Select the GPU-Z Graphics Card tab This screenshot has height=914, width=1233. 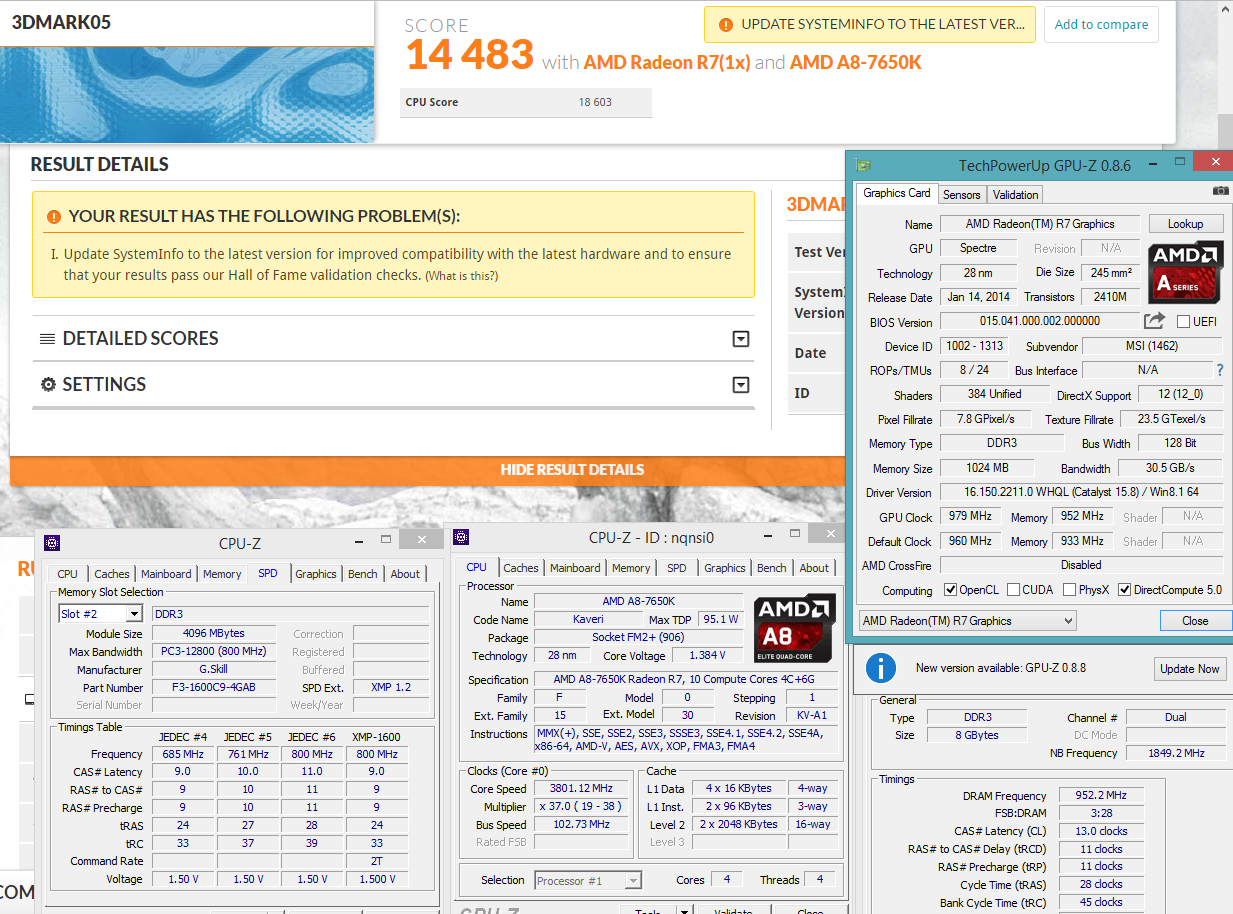click(897, 193)
